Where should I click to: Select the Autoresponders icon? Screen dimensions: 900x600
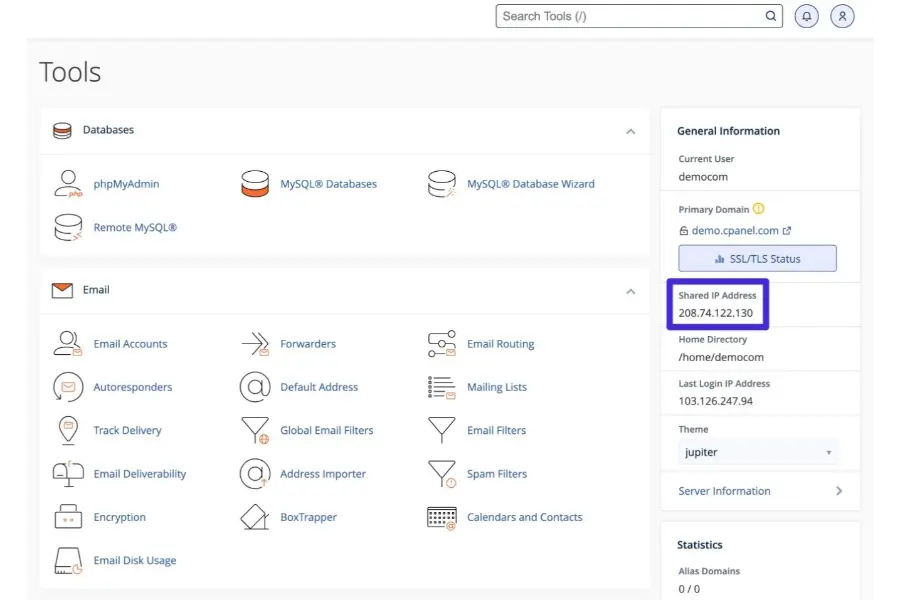68,387
